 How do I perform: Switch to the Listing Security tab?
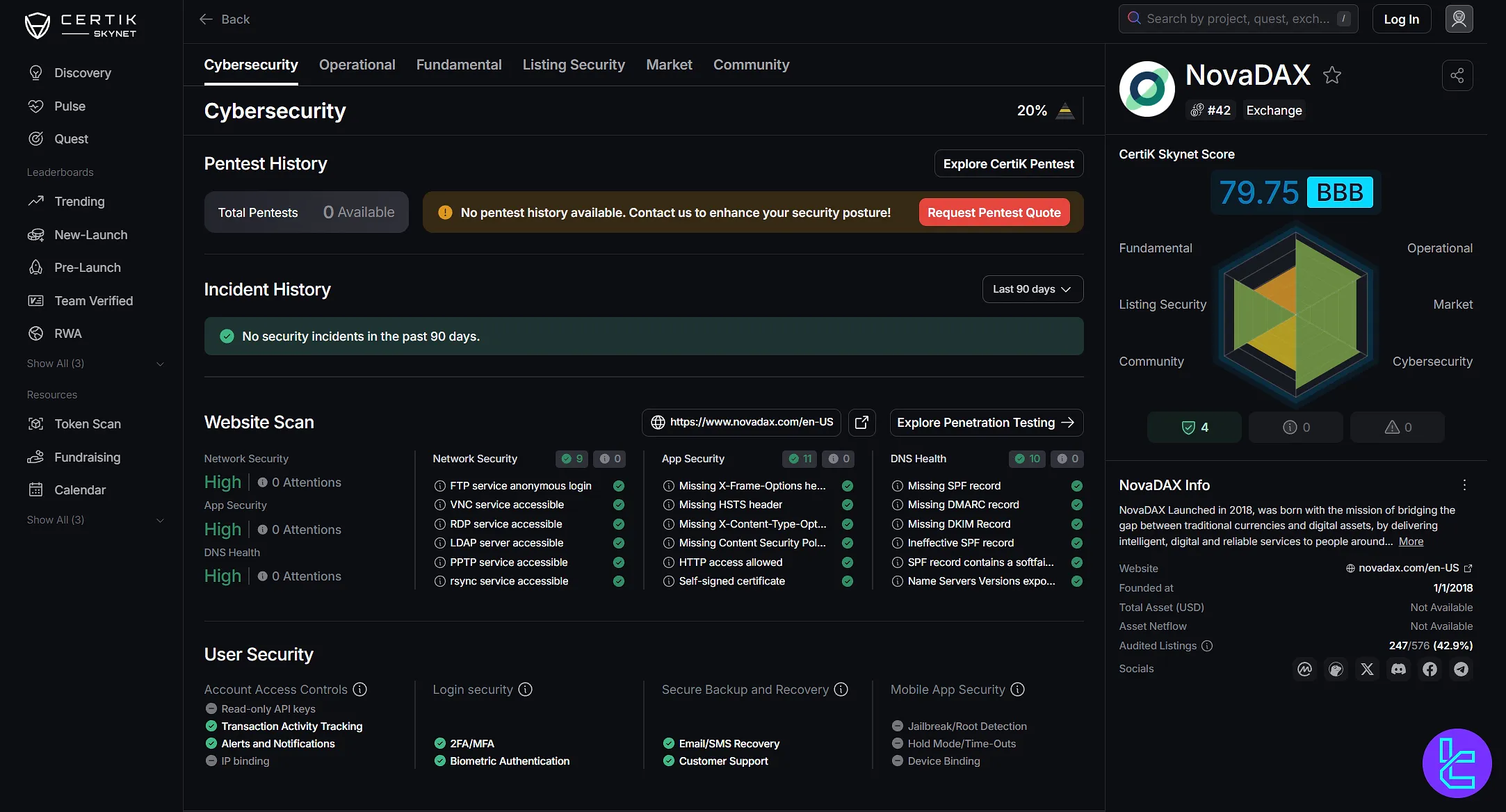[x=573, y=65]
